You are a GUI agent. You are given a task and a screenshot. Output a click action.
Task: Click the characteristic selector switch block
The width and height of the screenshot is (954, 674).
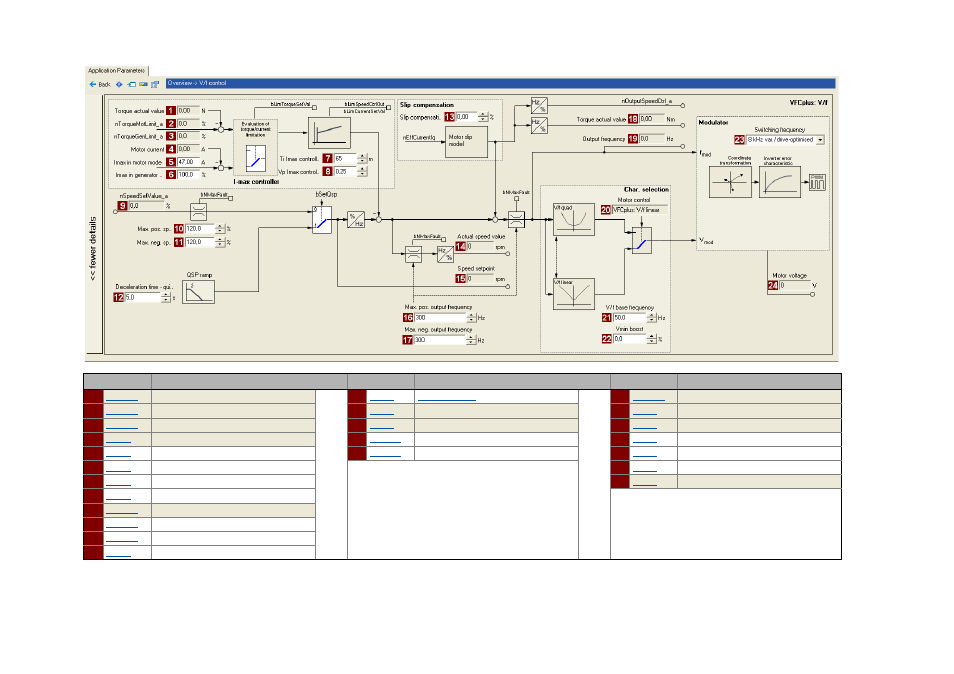(642, 240)
